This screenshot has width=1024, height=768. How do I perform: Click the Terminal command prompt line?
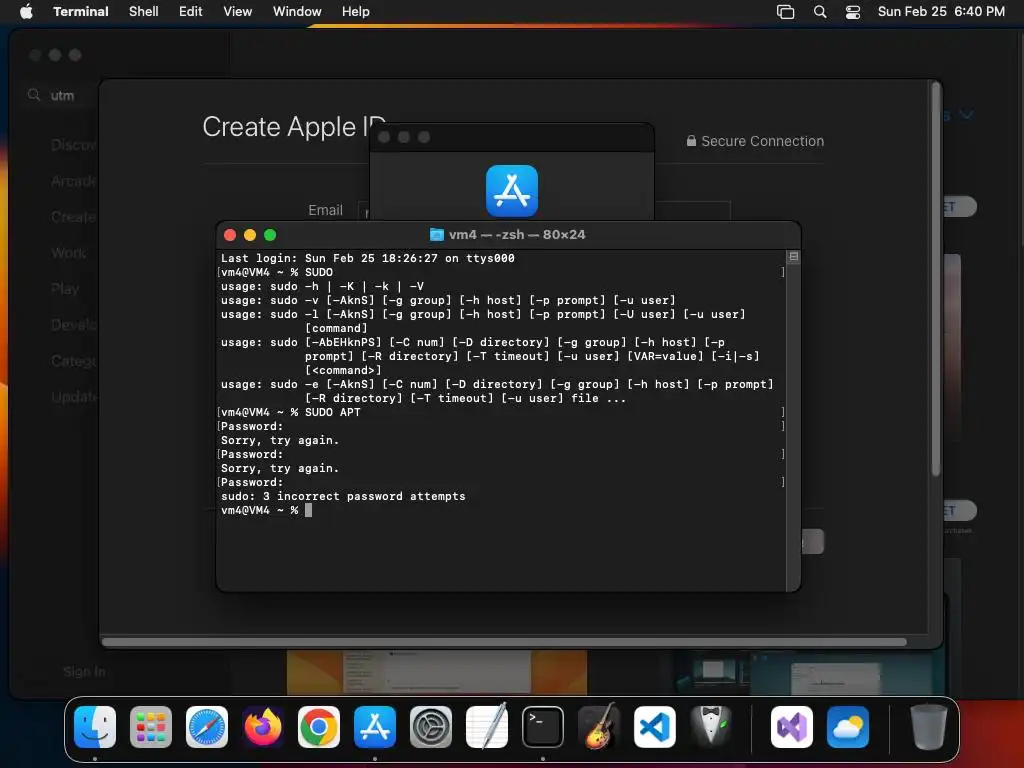[x=266, y=510]
